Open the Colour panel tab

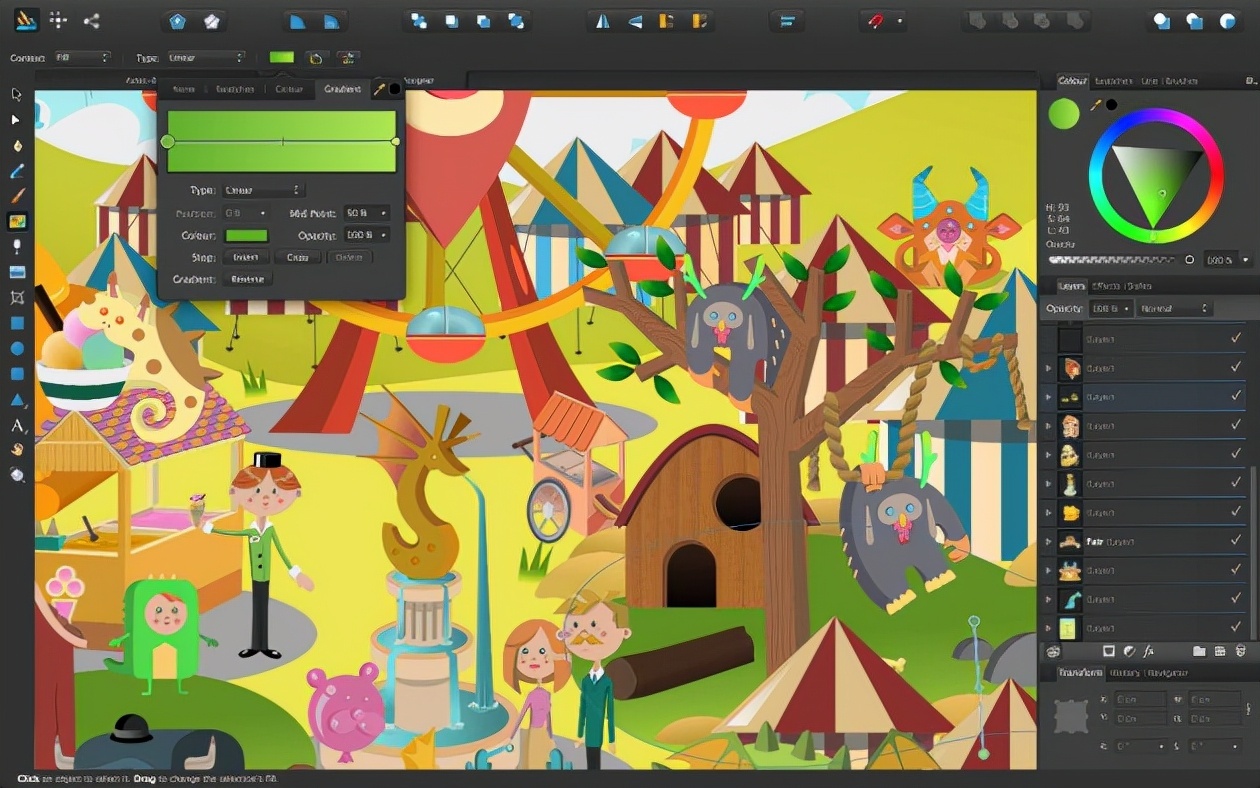pos(1072,81)
